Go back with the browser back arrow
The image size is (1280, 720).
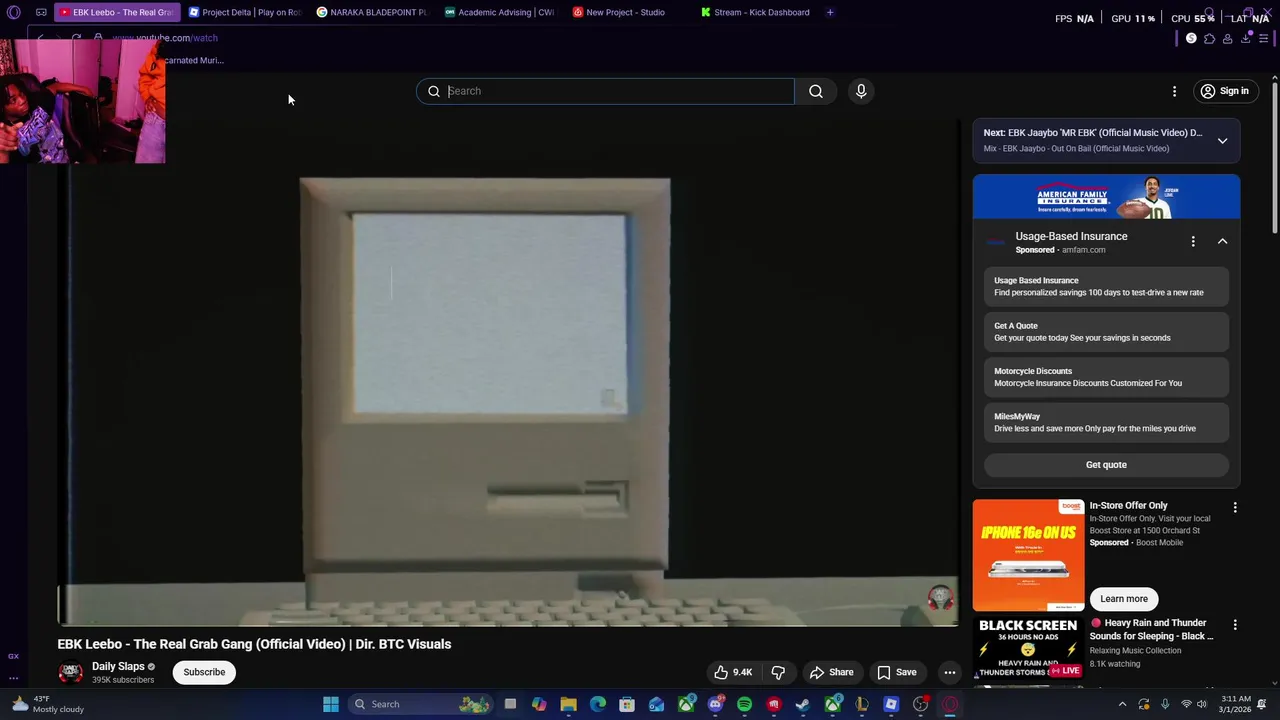[x=41, y=38]
